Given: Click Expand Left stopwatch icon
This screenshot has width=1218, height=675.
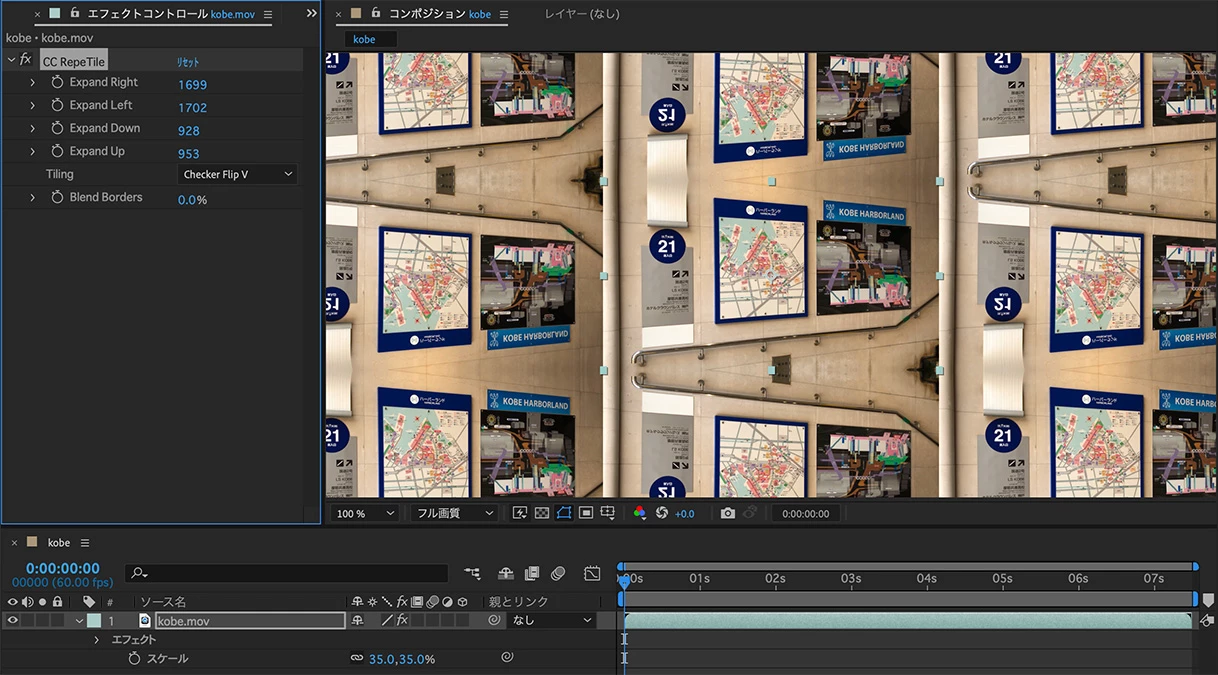Looking at the screenshot, I should tap(57, 105).
